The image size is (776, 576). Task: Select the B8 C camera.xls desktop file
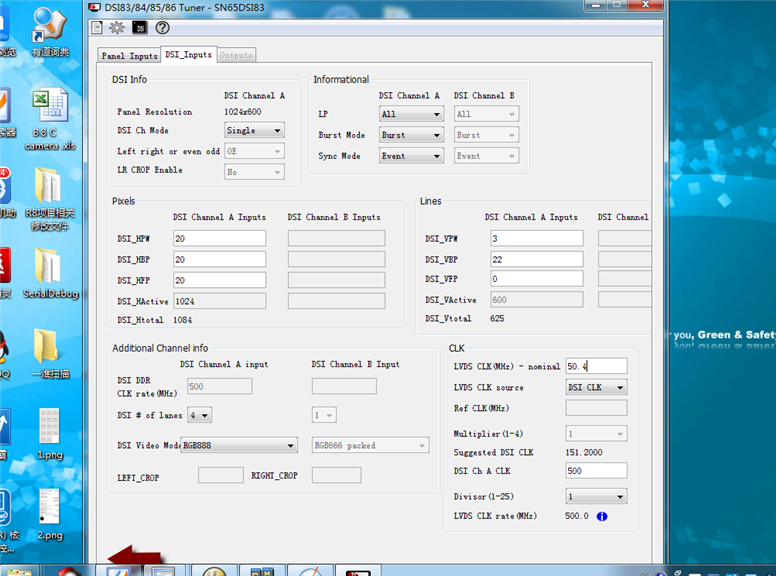tap(50, 119)
